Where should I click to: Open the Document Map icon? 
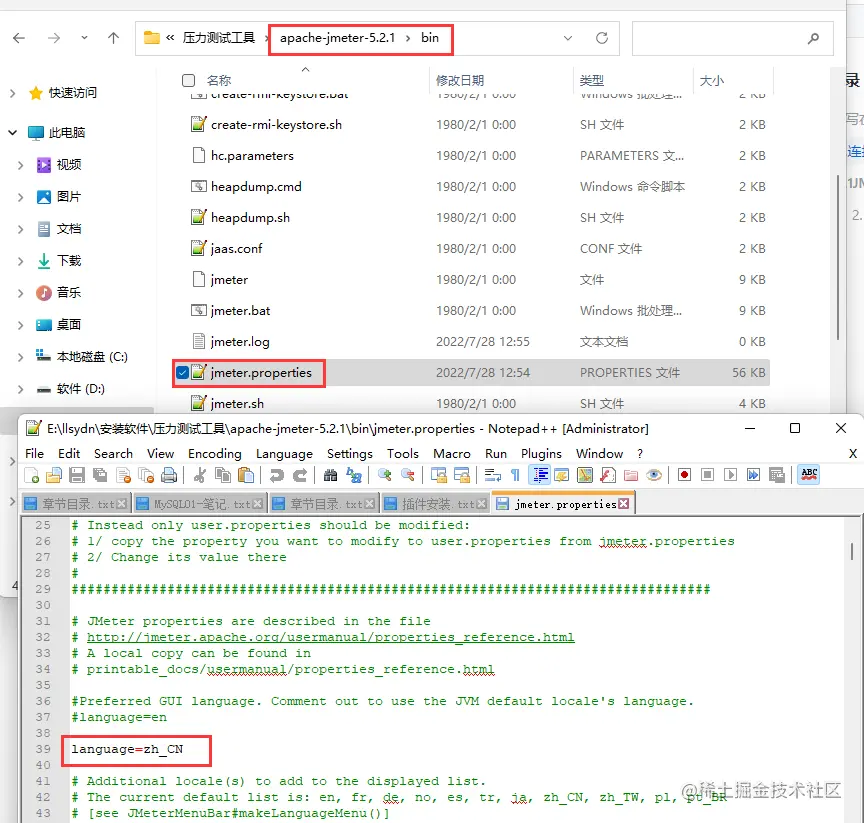pyautogui.click(x=585, y=475)
